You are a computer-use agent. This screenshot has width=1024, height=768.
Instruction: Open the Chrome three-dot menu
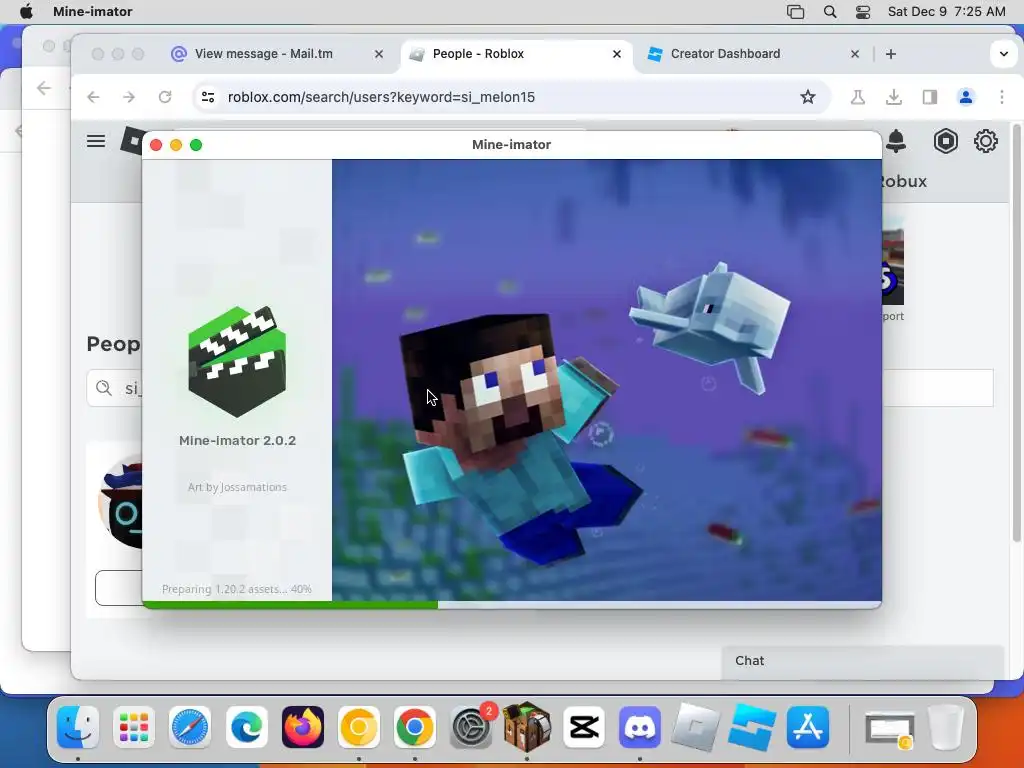(x=1002, y=97)
